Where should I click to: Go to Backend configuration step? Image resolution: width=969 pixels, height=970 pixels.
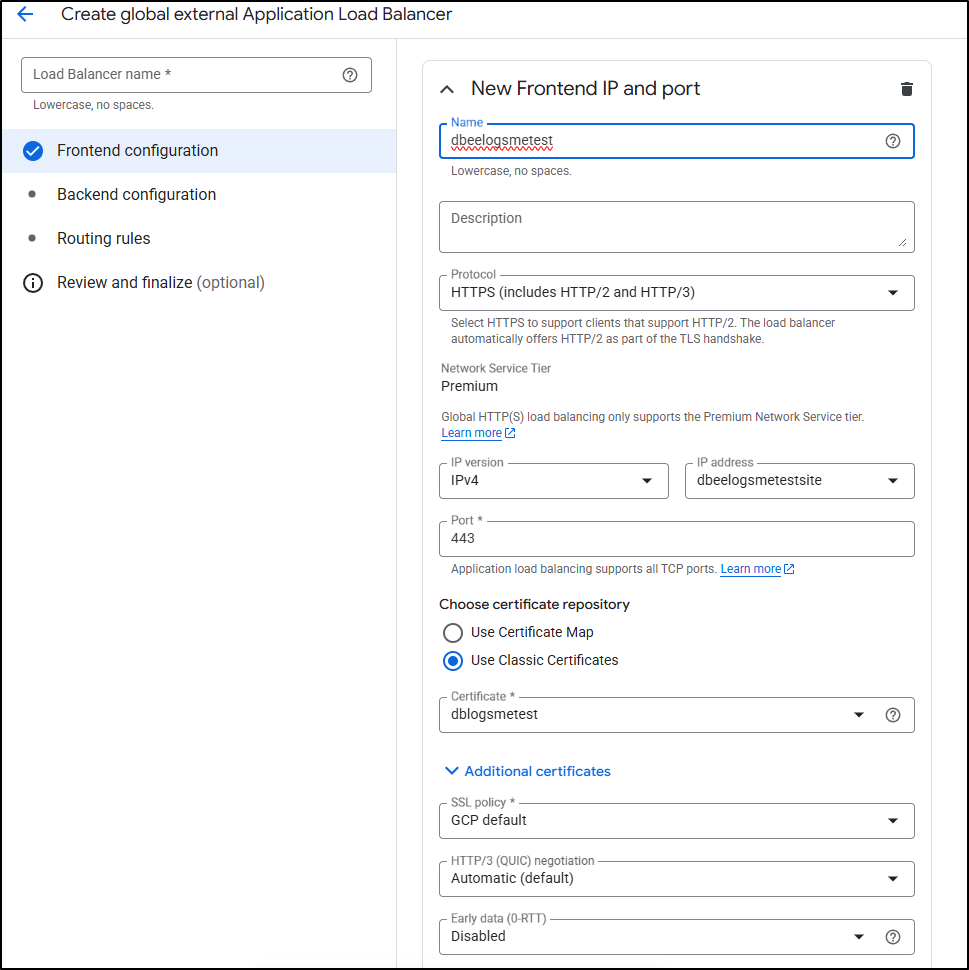(136, 195)
